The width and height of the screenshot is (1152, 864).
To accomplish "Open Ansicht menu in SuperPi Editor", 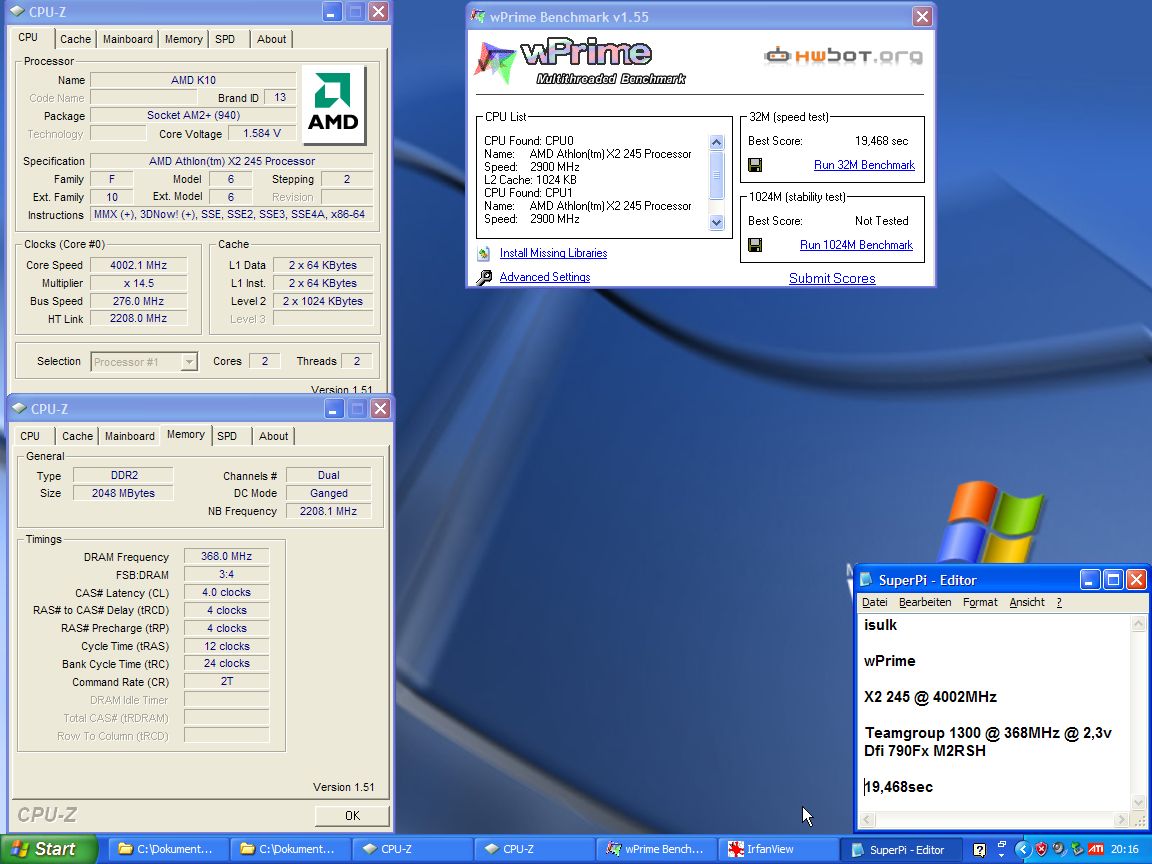I will tap(1027, 602).
